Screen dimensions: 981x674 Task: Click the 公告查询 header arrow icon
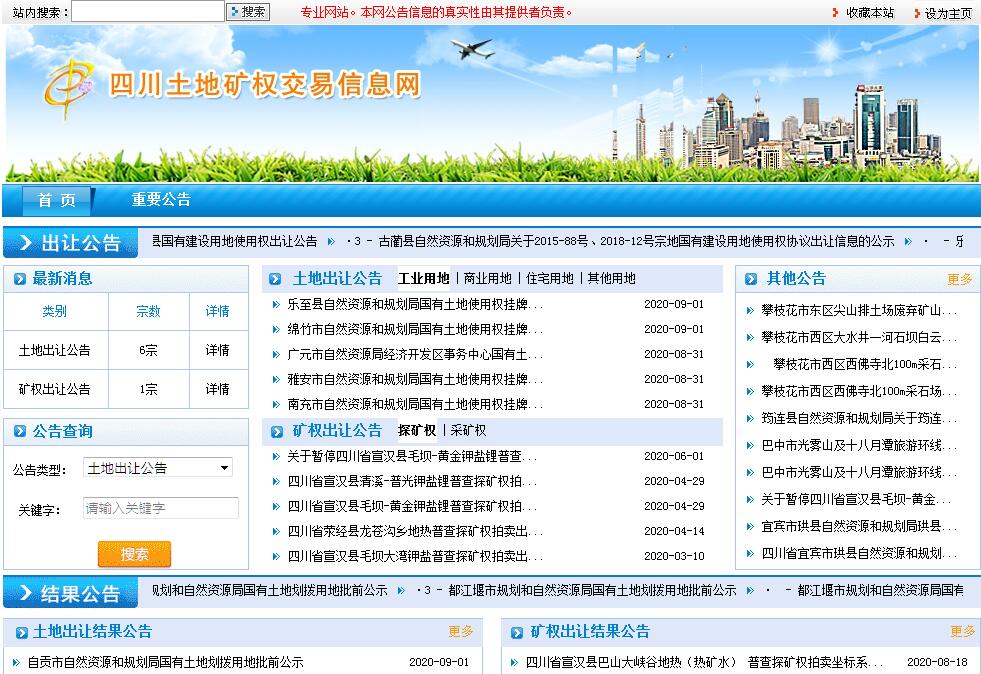click(x=20, y=432)
